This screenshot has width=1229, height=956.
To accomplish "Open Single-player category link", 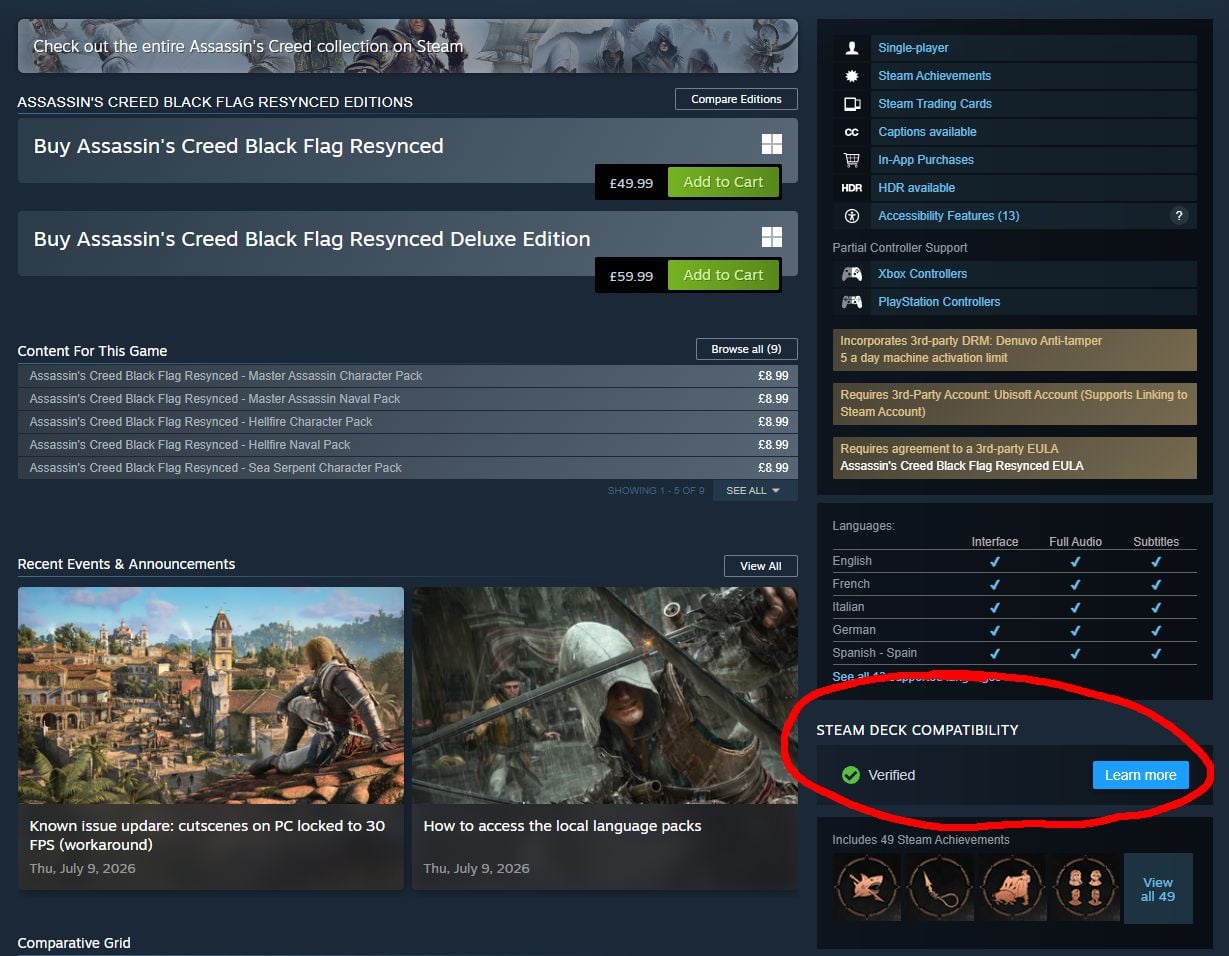I will point(913,48).
